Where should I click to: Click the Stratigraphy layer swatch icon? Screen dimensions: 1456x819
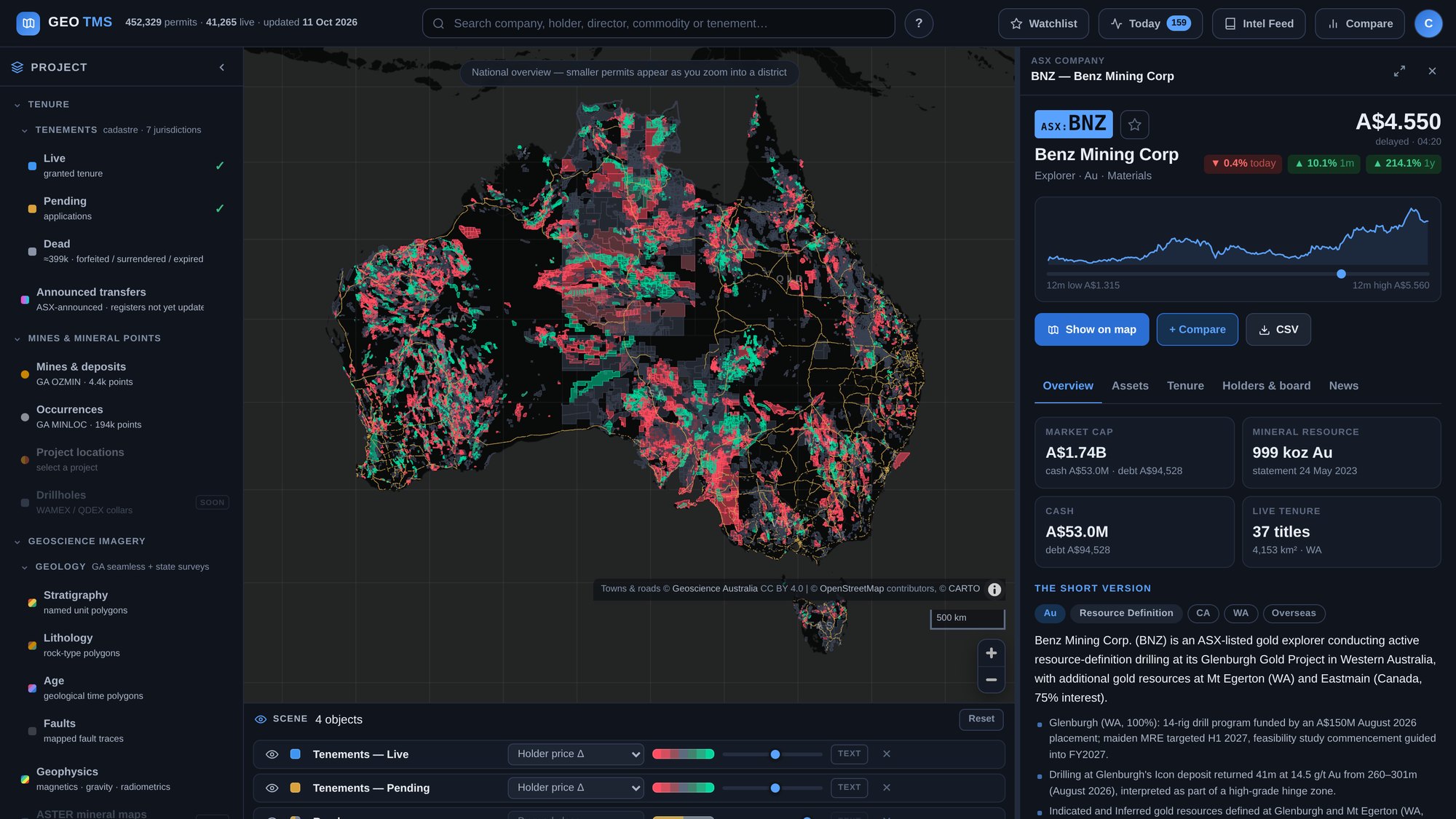[32, 603]
